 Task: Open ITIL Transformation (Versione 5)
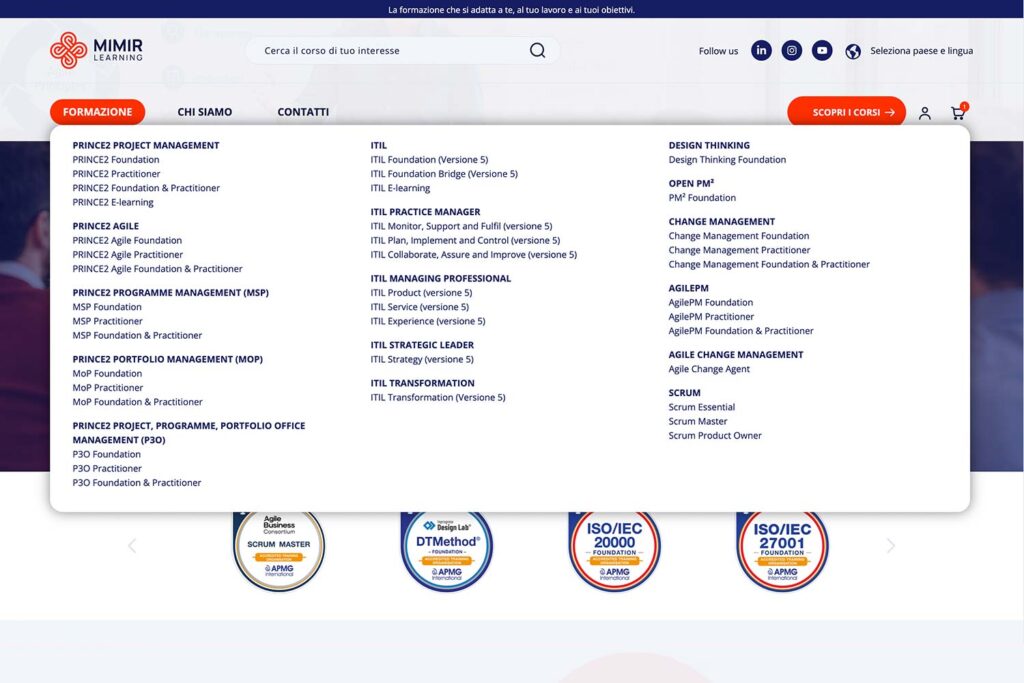tap(438, 397)
